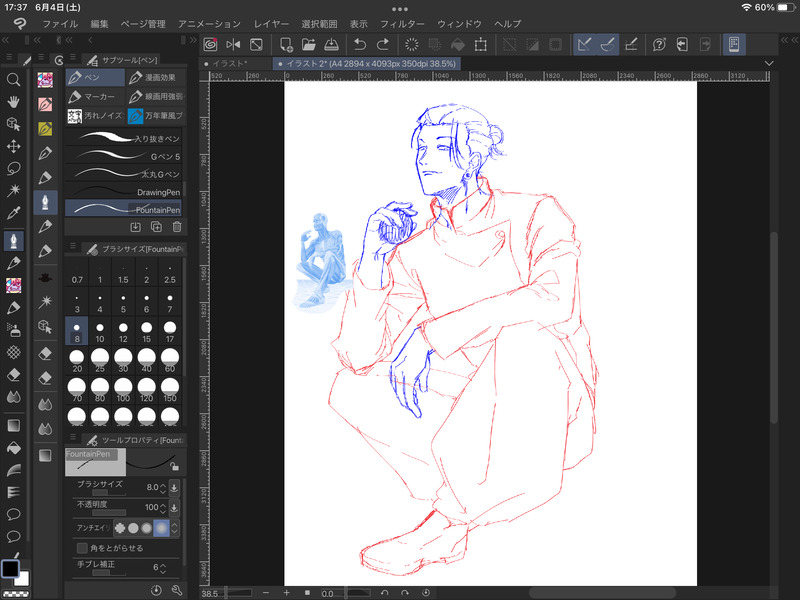Screen dimensions: 800x600
Task: Click the ブラシサイズ slider bar
Action: point(109,493)
